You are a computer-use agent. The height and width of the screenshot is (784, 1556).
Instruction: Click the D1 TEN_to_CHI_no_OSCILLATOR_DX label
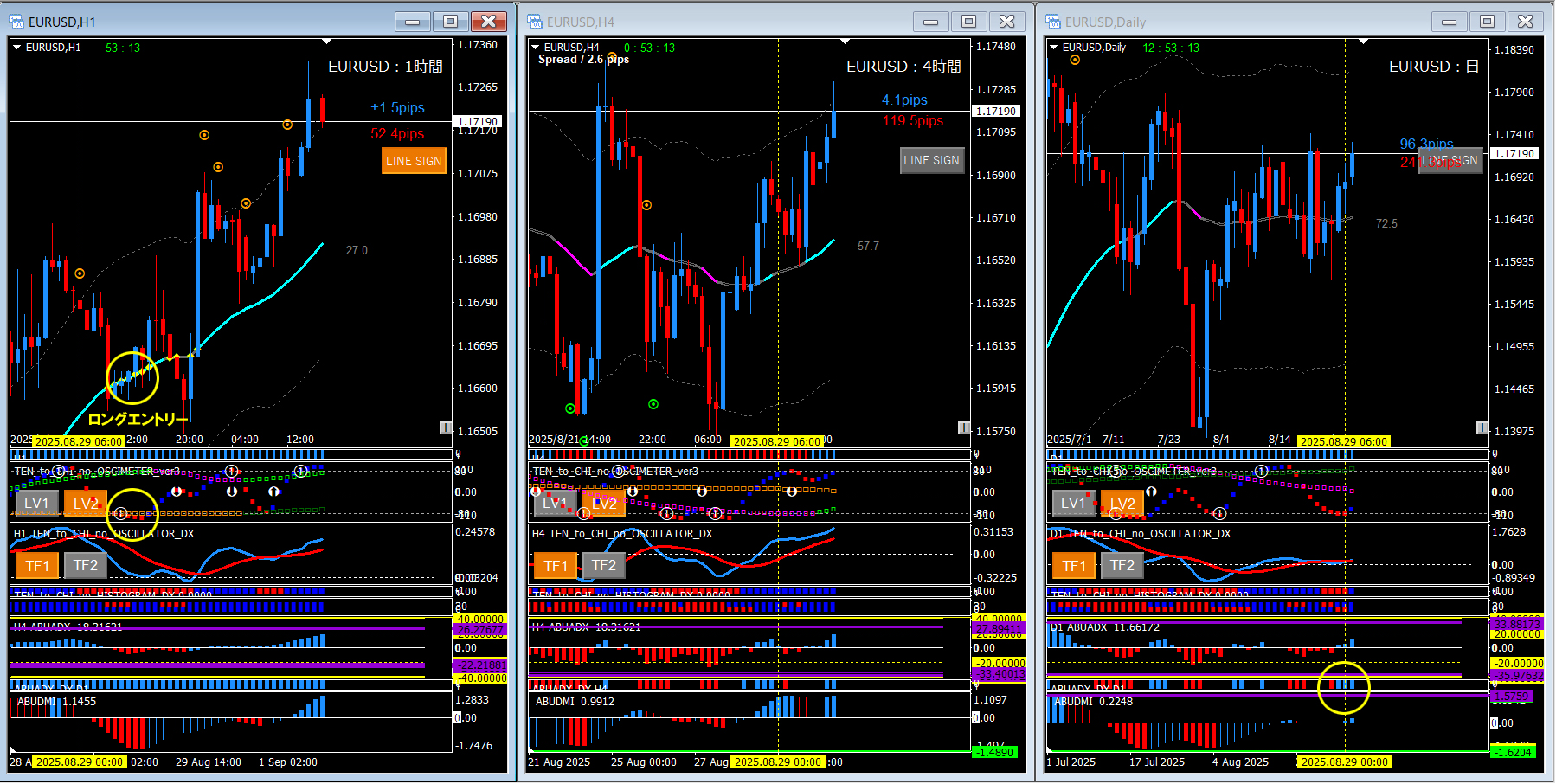point(1141,534)
